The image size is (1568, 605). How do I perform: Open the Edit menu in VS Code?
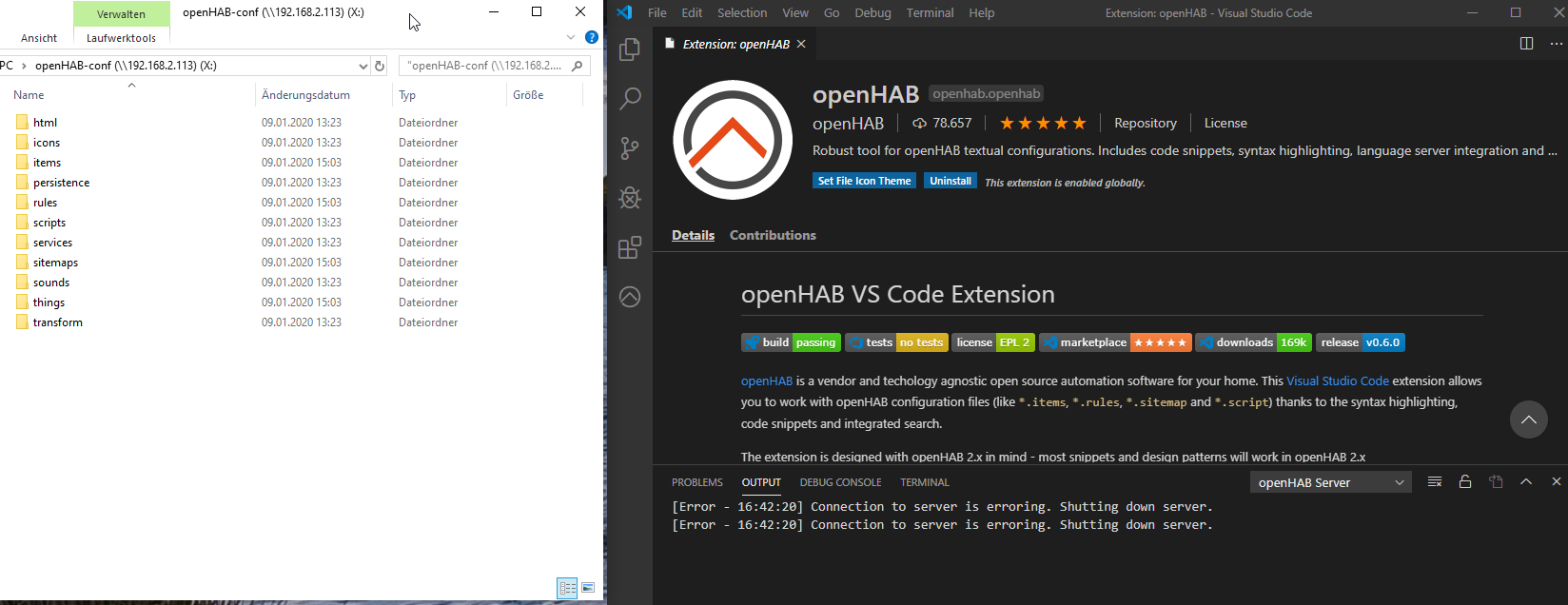pos(692,12)
